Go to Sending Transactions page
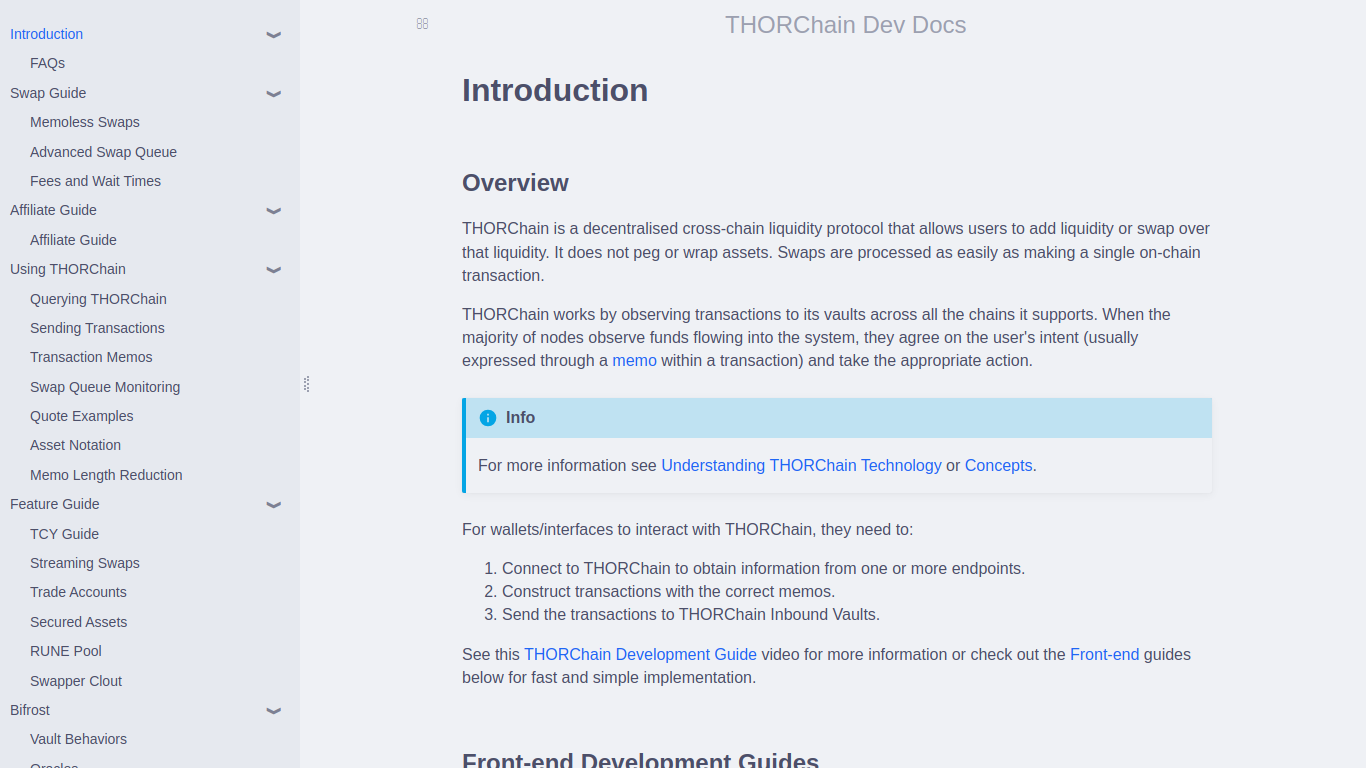 pos(97,328)
